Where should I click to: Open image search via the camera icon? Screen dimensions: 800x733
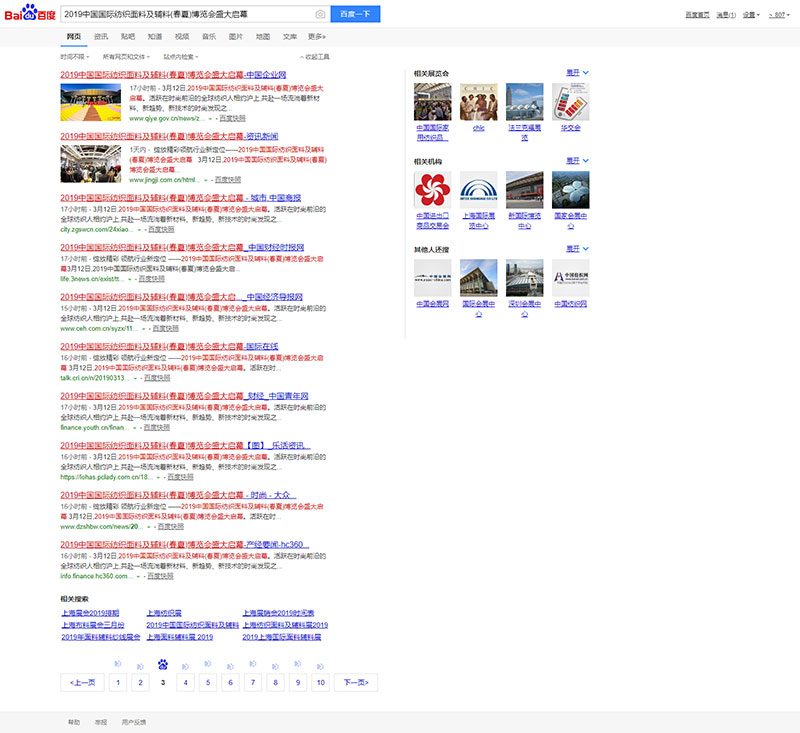pyautogui.click(x=320, y=14)
